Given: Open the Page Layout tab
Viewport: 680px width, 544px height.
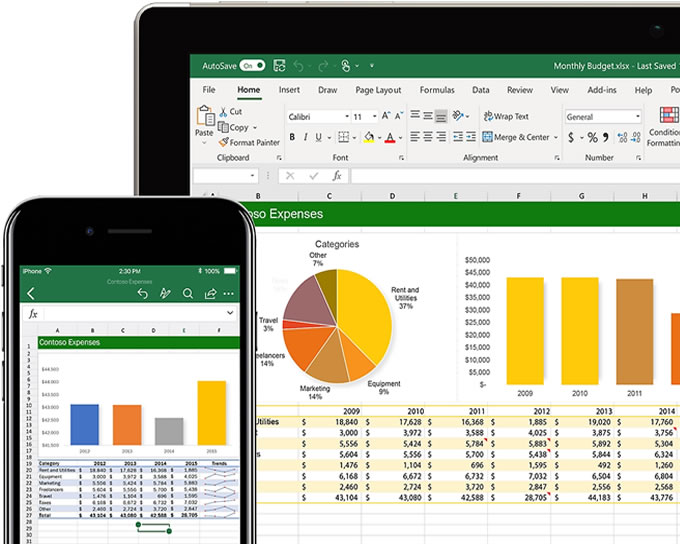Looking at the screenshot, I should point(378,90).
